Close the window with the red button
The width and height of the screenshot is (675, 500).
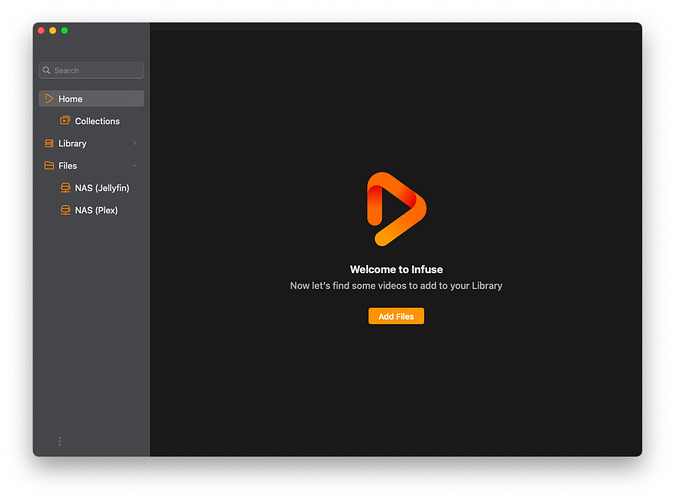41,31
